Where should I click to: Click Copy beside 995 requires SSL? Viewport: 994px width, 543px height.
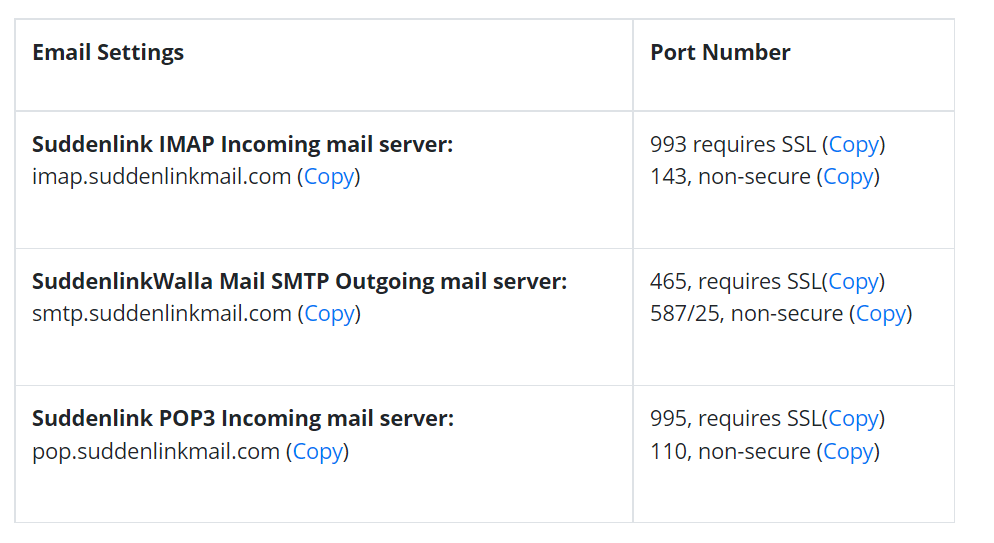coord(853,419)
